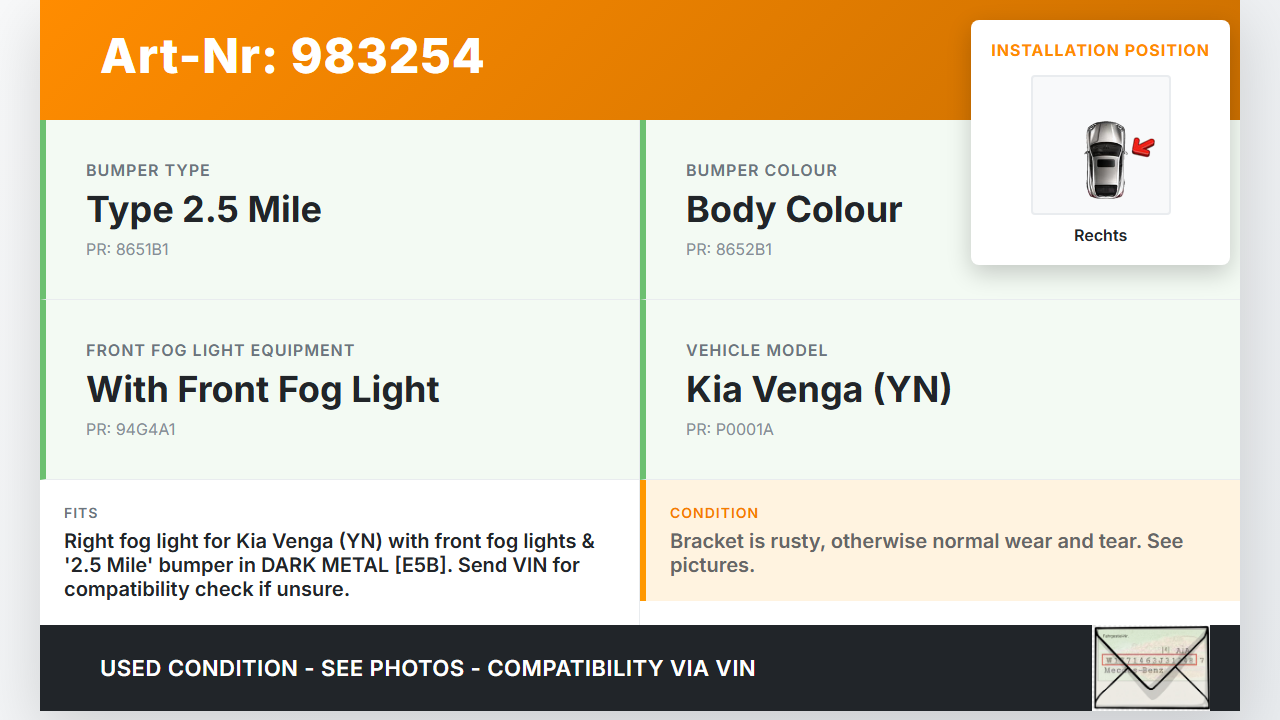Click the top-view car image
The width and height of the screenshot is (1280, 720).
click(x=1104, y=160)
